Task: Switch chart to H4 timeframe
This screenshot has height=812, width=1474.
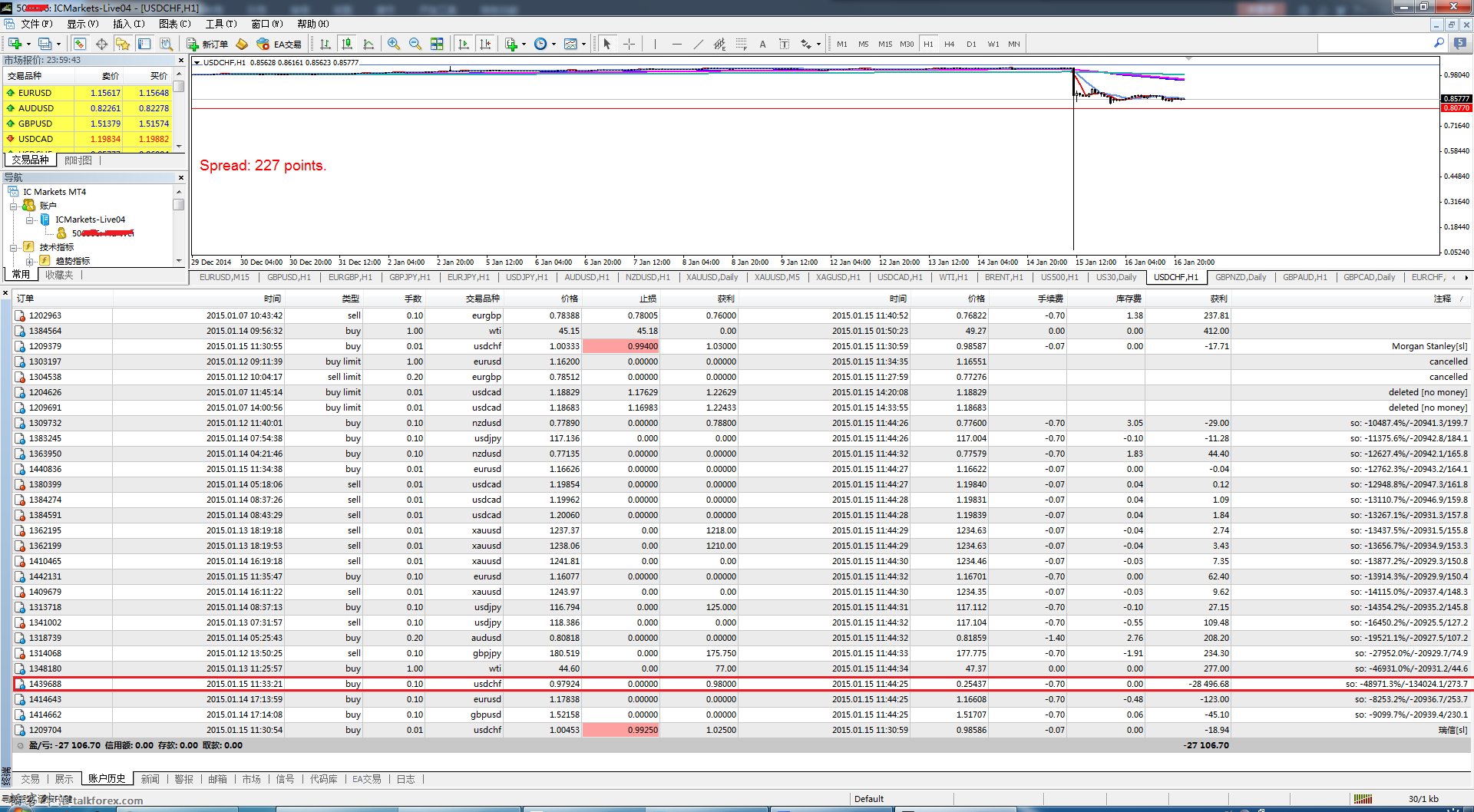Action: [x=950, y=44]
